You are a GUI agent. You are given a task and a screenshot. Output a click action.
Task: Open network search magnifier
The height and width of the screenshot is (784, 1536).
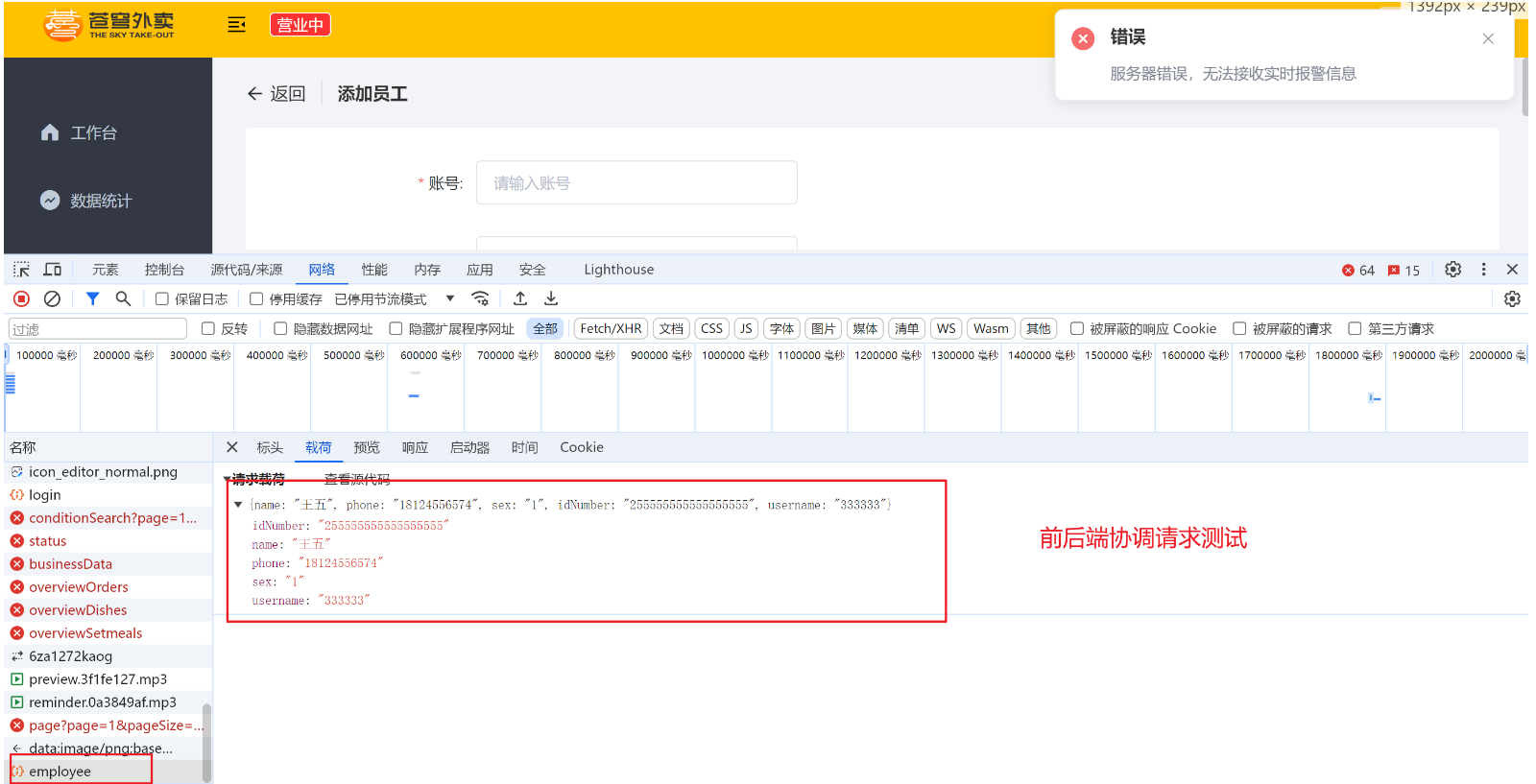pyautogui.click(x=123, y=299)
